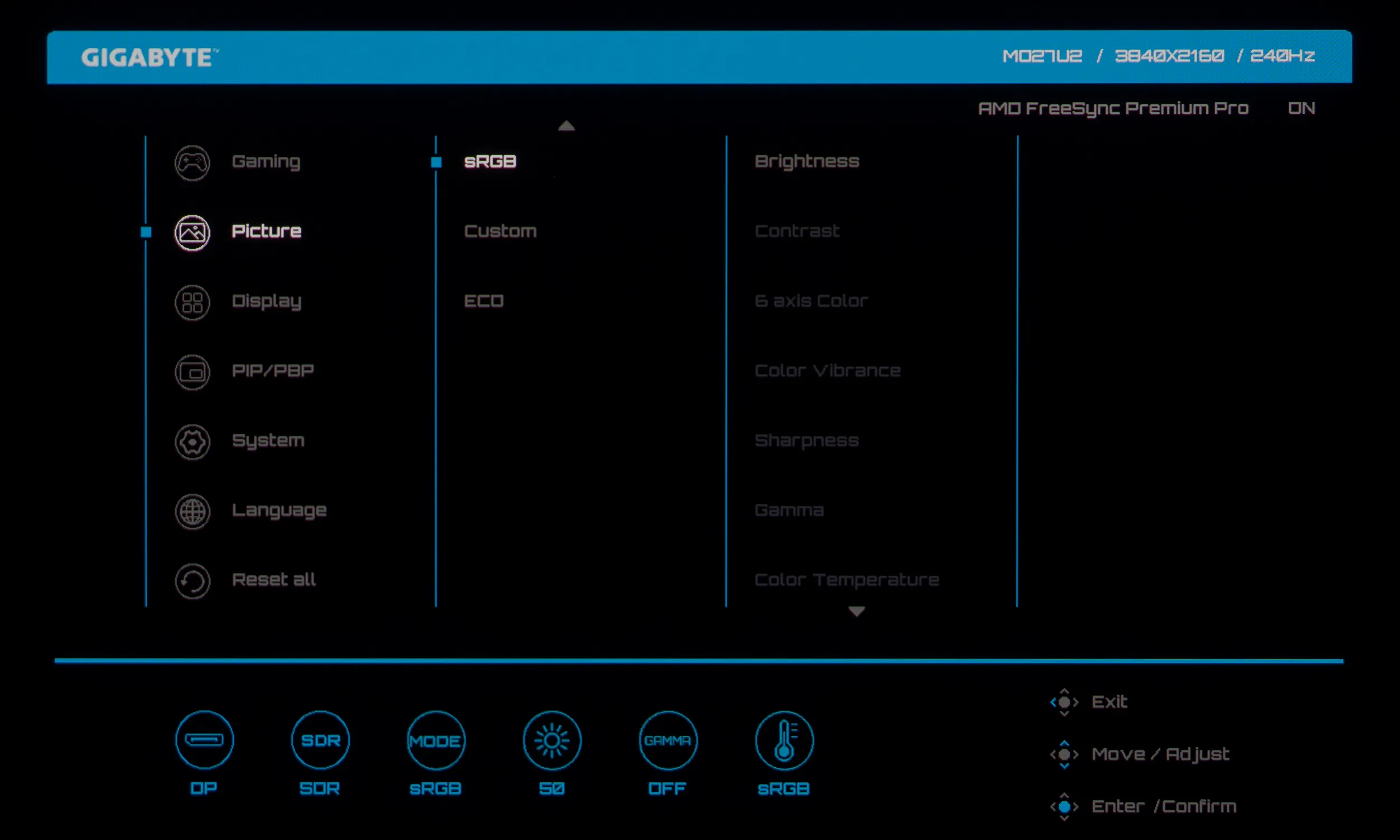The width and height of the screenshot is (1400, 840).
Task: Open the Display grid icon
Action: 193,302
